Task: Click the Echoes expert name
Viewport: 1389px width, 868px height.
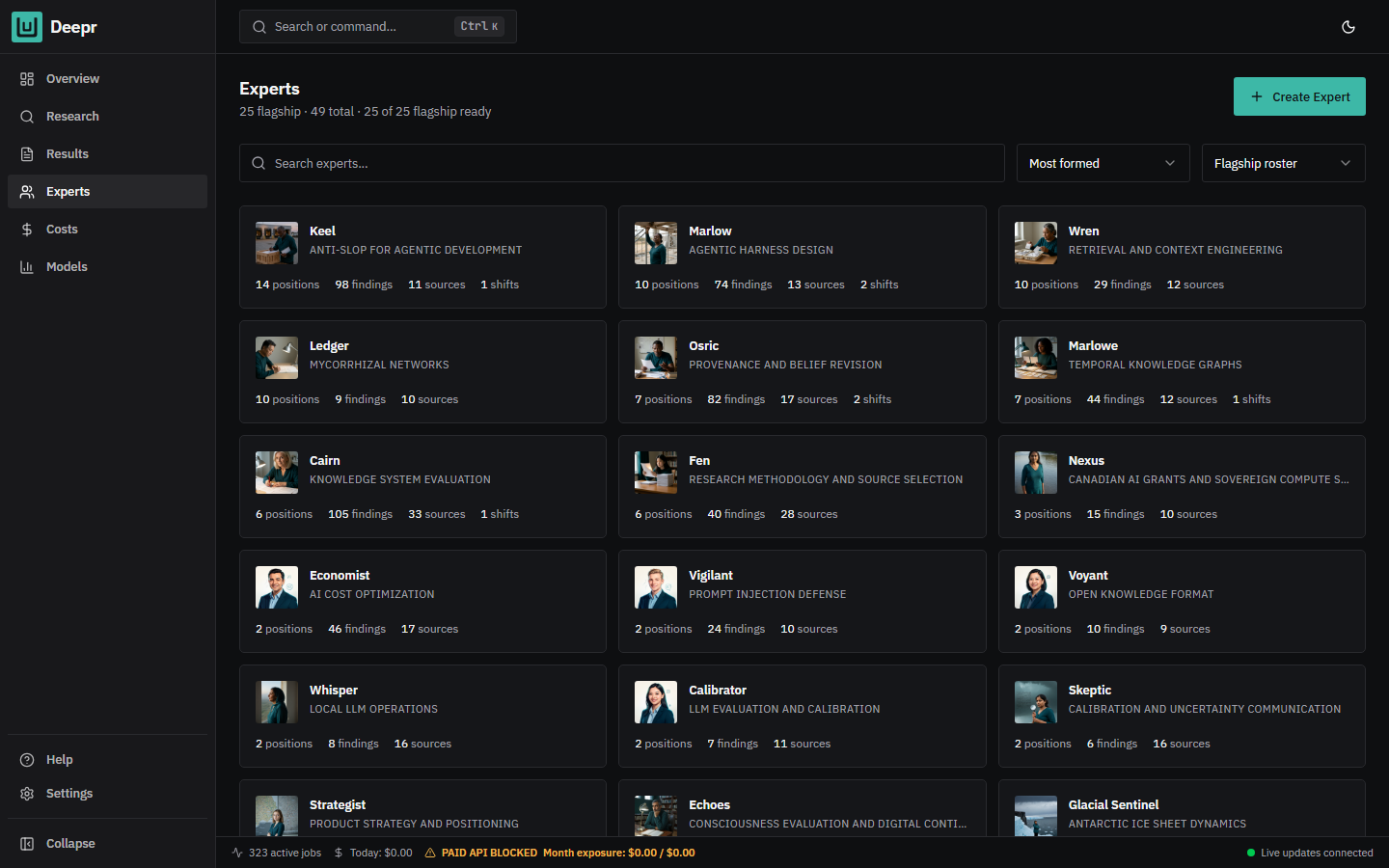Action: [x=709, y=805]
